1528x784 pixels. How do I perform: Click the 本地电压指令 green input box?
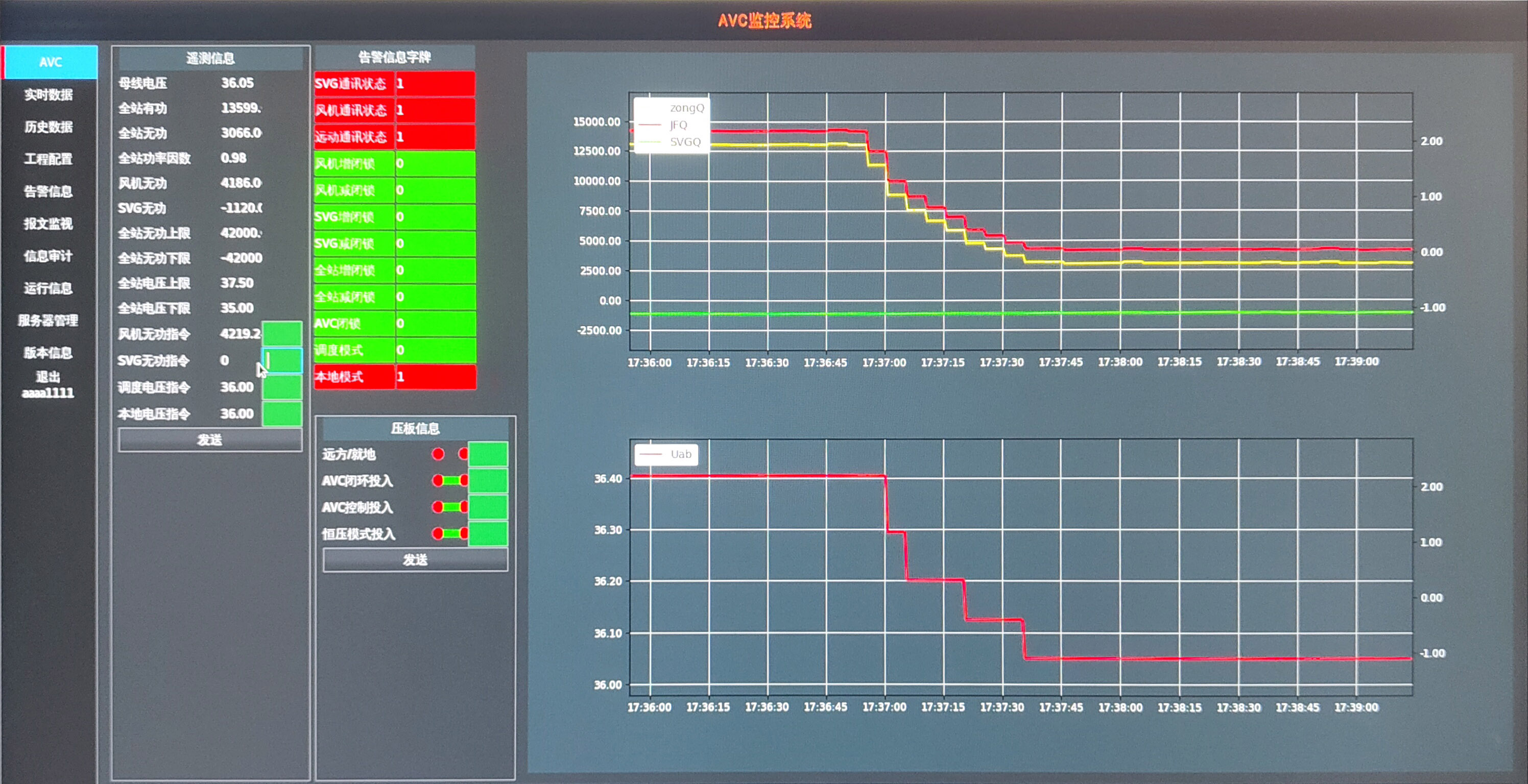(282, 414)
